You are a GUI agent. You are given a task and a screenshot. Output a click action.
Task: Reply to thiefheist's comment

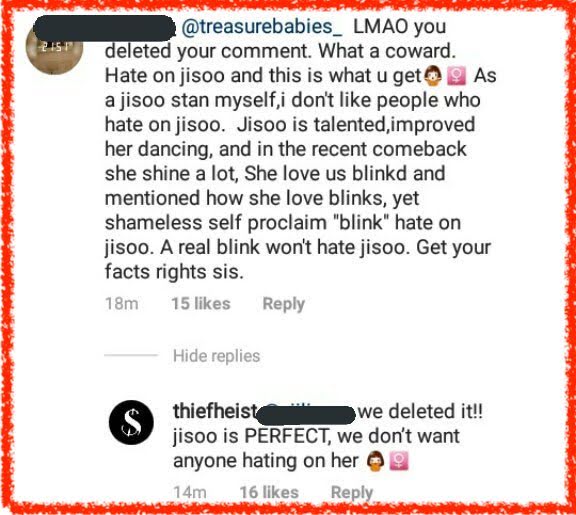tap(352, 493)
